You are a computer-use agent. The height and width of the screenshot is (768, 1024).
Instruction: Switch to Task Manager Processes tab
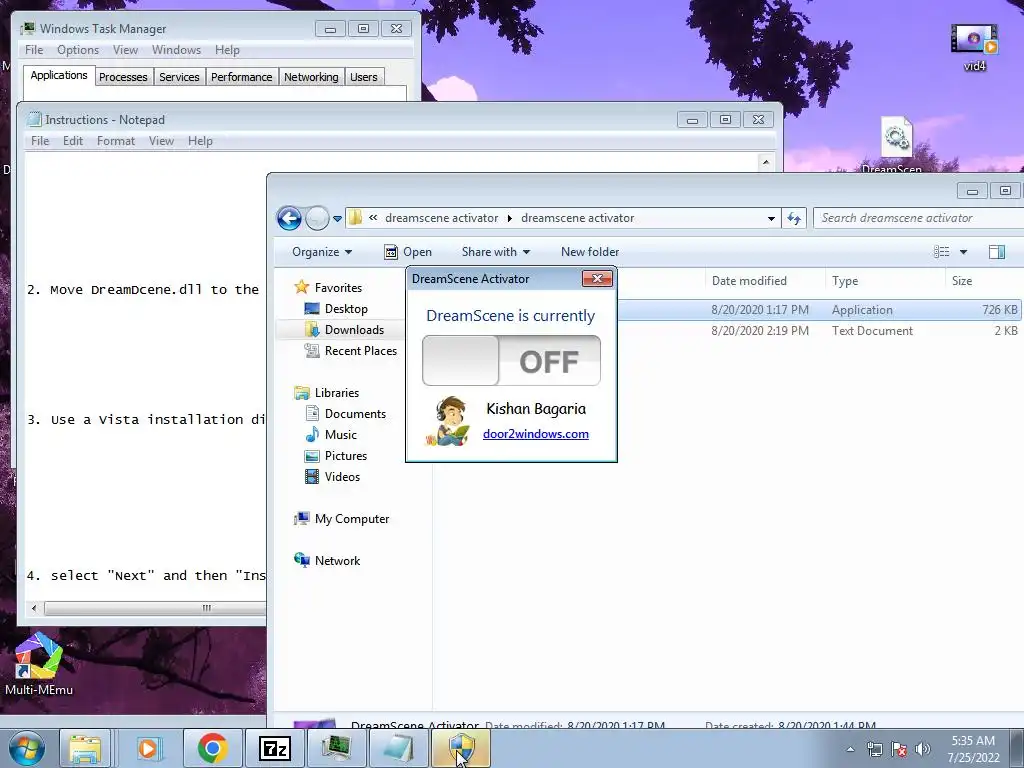123,77
